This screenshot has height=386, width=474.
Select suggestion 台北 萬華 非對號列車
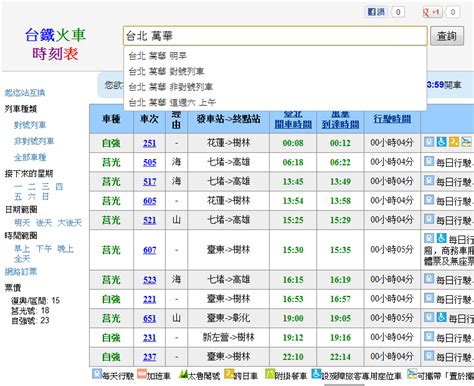(x=275, y=87)
